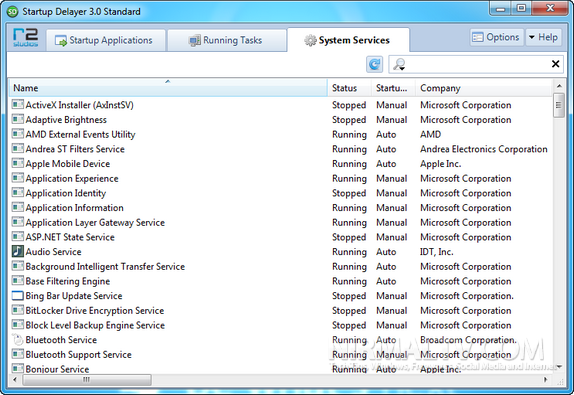This screenshot has height=395, width=574.
Task: Click the IDT, Inc. company cell
Action: 436,252
